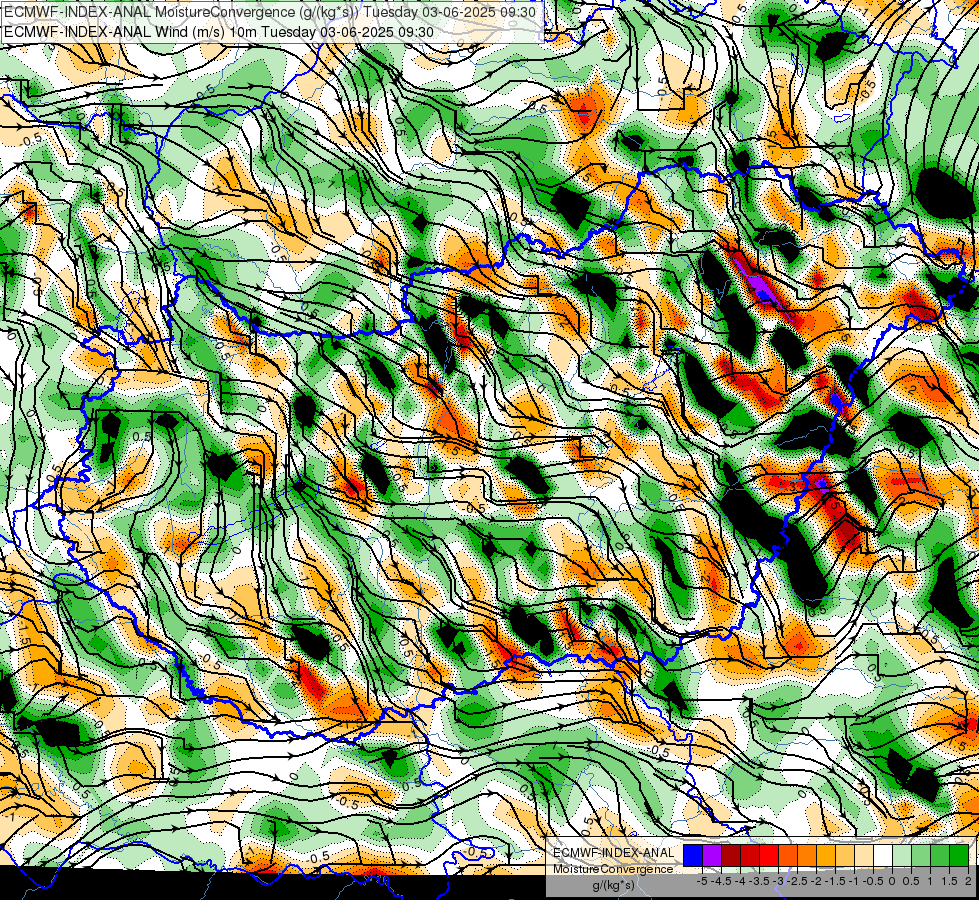This screenshot has height=900, width=979.
Task: Click the white swatch between -0.5 and 0
Action: (x=883, y=855)
